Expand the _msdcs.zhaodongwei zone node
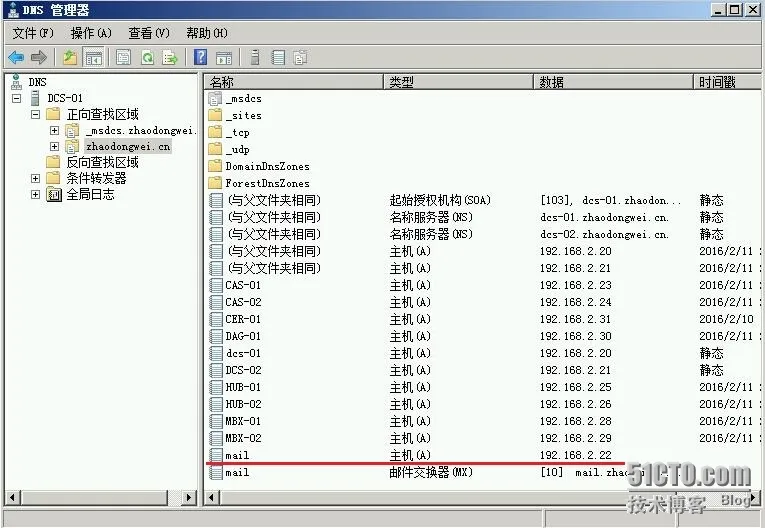The width and height of the screenshot is (765, 528). tap(54, 130)
